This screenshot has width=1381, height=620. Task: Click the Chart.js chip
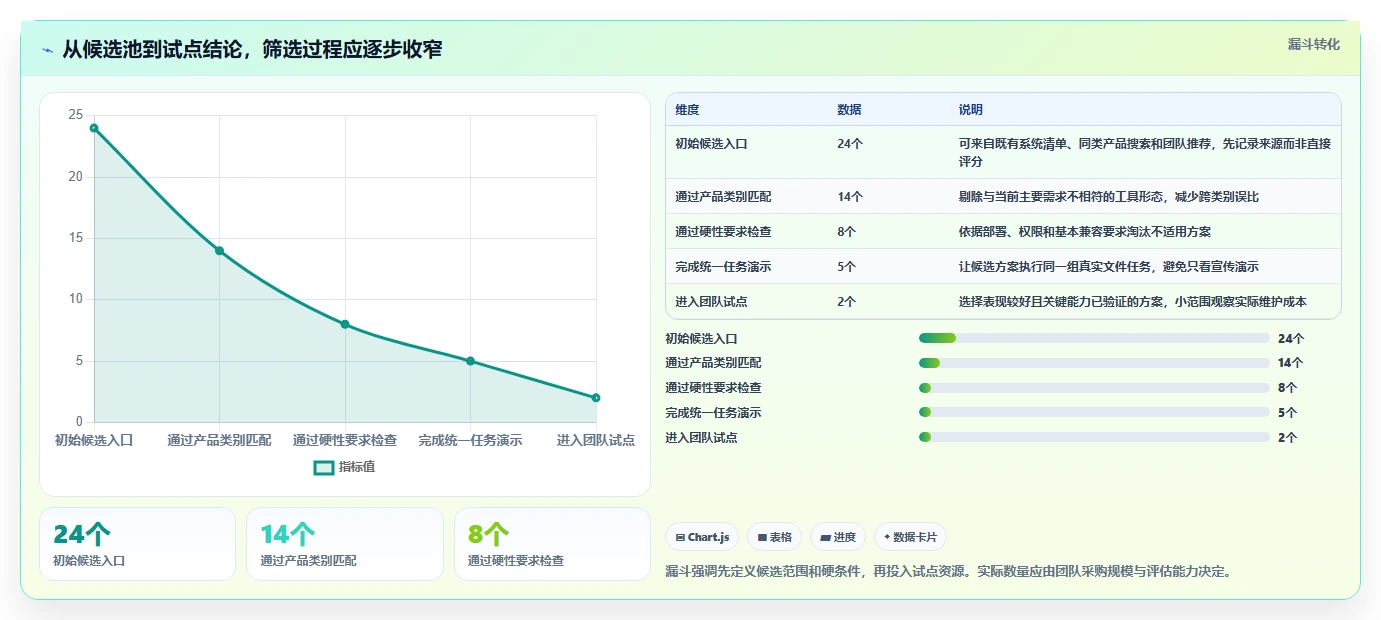[x=702, y=537]
